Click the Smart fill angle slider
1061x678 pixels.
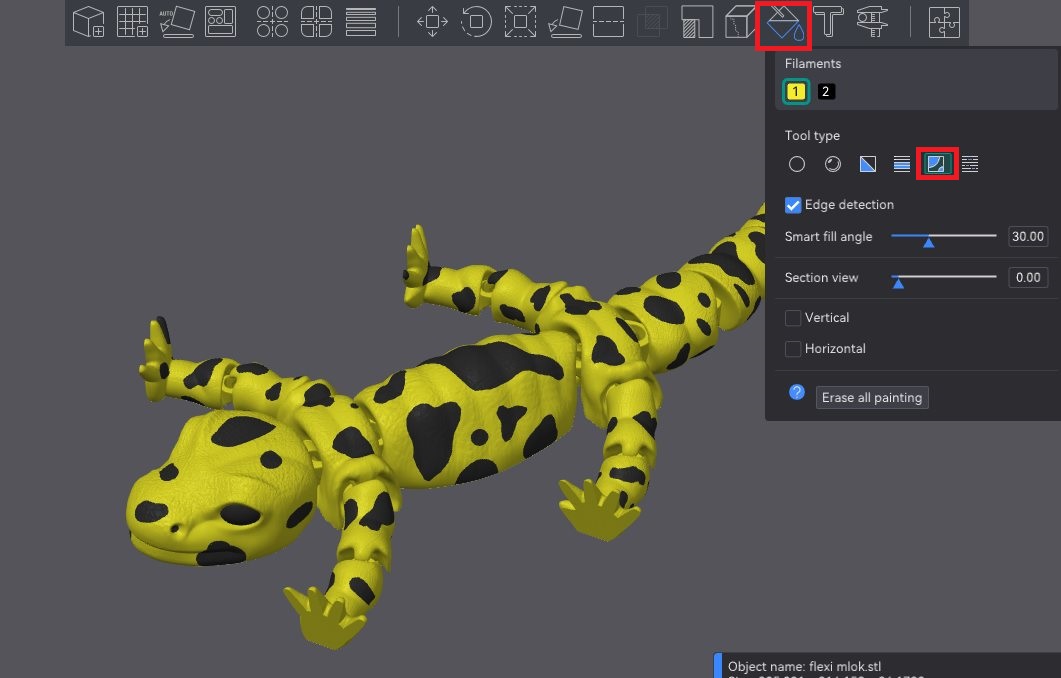point(943,237)
